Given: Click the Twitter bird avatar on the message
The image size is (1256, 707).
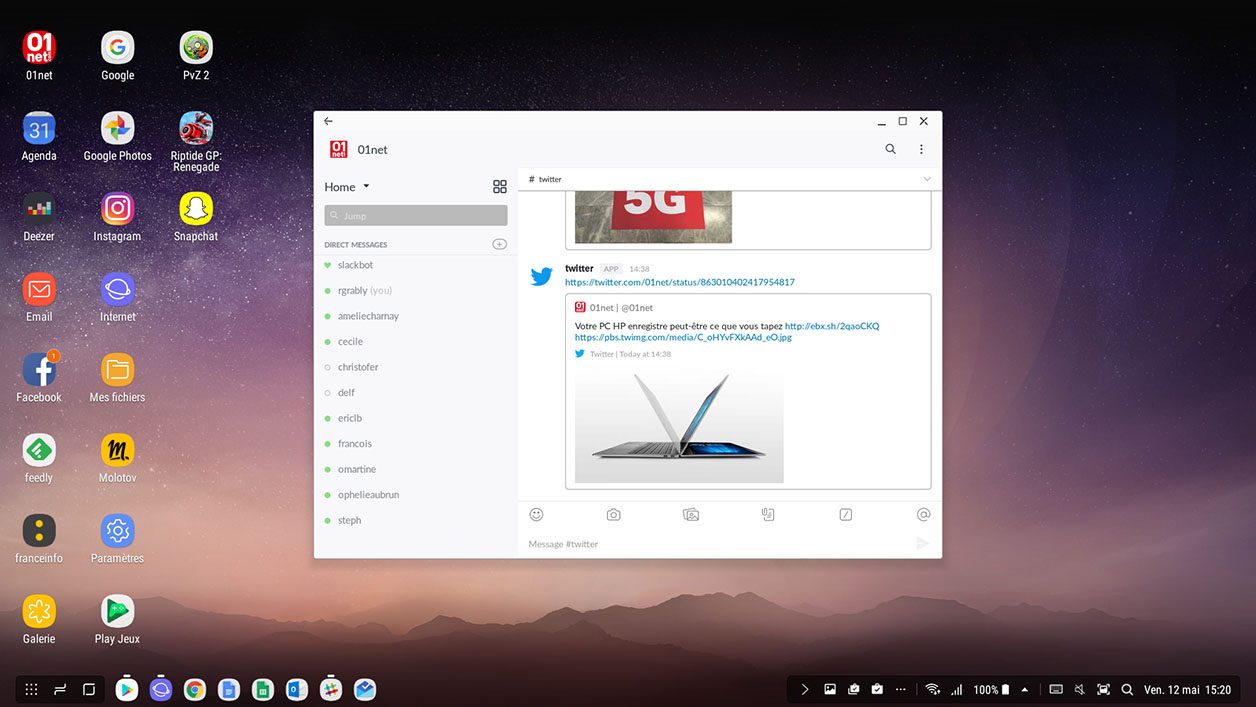Looking at the screenshot, I should pos(542,276).
